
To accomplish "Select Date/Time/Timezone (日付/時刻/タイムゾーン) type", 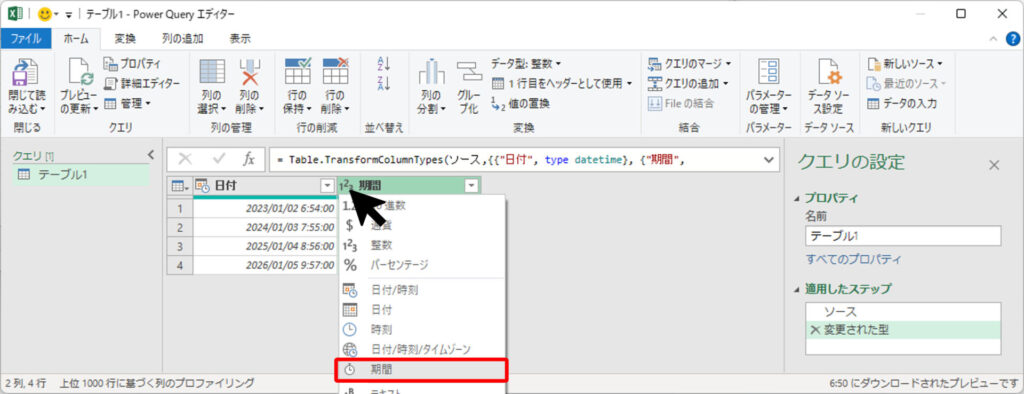I will point(422,350).
